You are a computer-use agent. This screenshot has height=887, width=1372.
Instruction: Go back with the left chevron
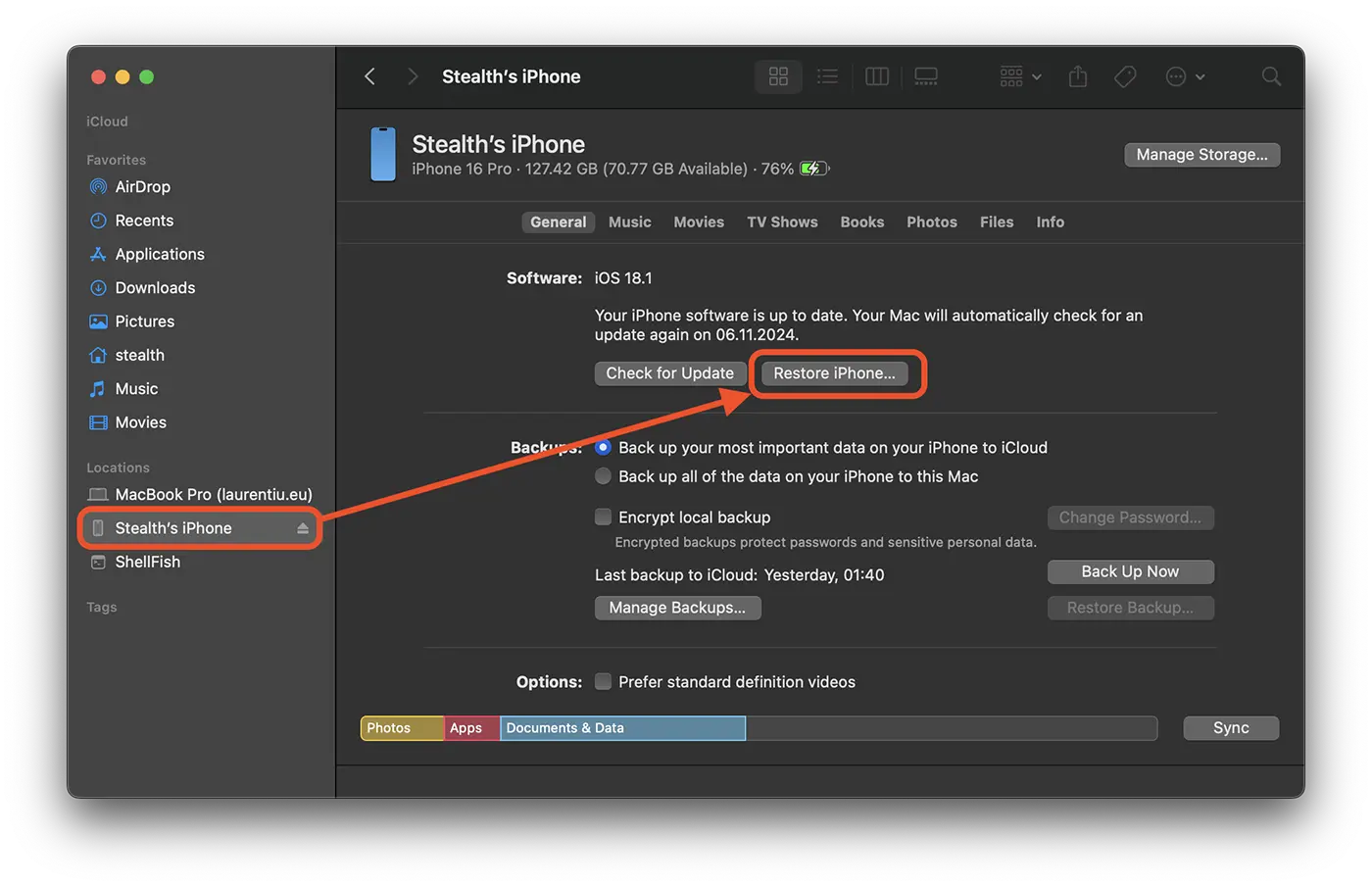pos(369,76)
